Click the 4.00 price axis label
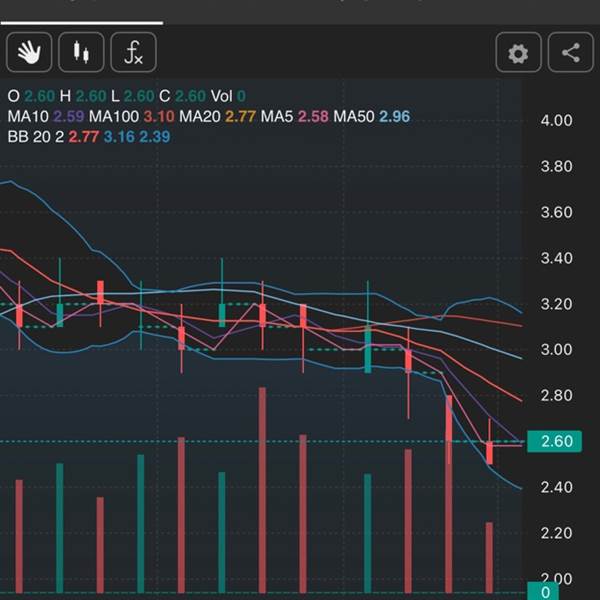600x600 pixels. coord(556,121)
